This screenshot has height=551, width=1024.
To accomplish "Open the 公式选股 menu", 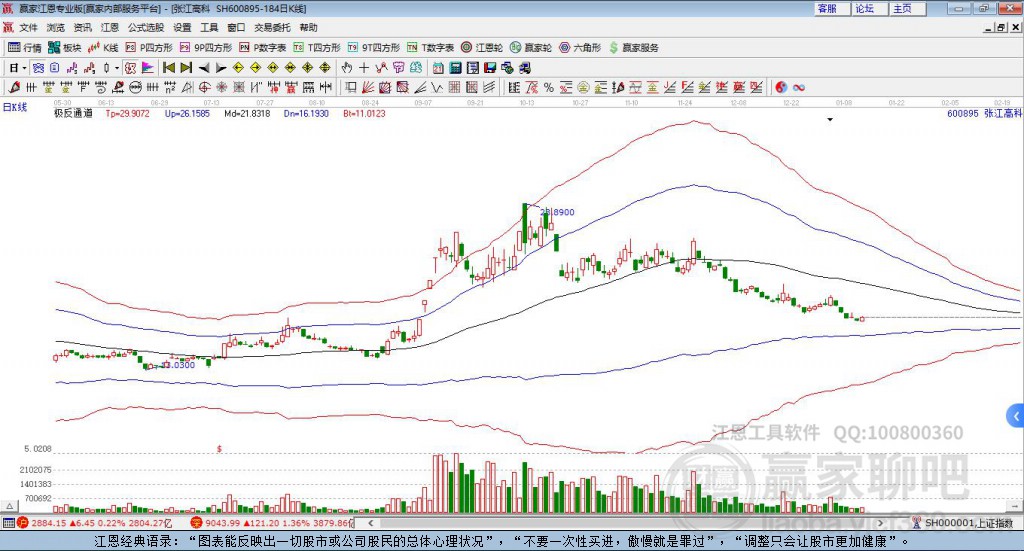I will 146,27.
